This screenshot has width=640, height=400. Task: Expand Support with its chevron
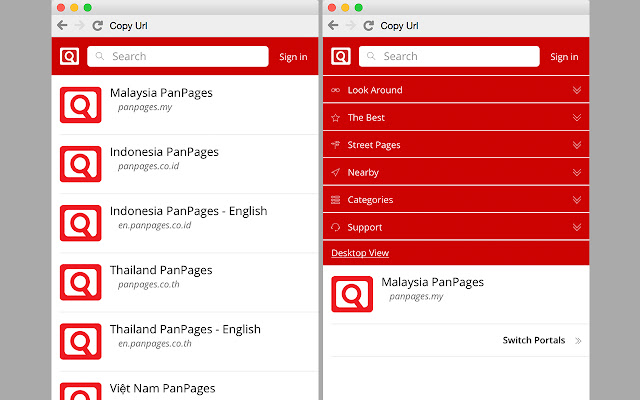tap(577, 227)
